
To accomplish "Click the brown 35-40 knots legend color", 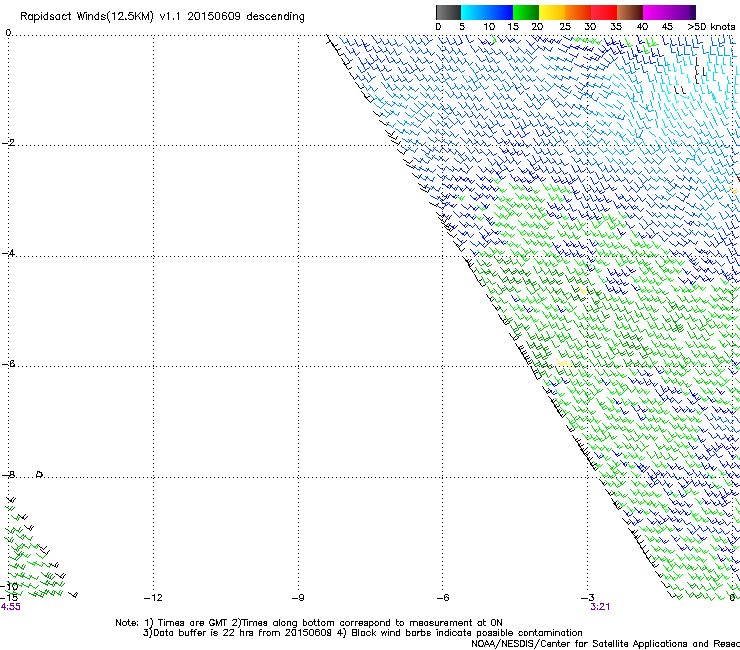I will point(630,12).
